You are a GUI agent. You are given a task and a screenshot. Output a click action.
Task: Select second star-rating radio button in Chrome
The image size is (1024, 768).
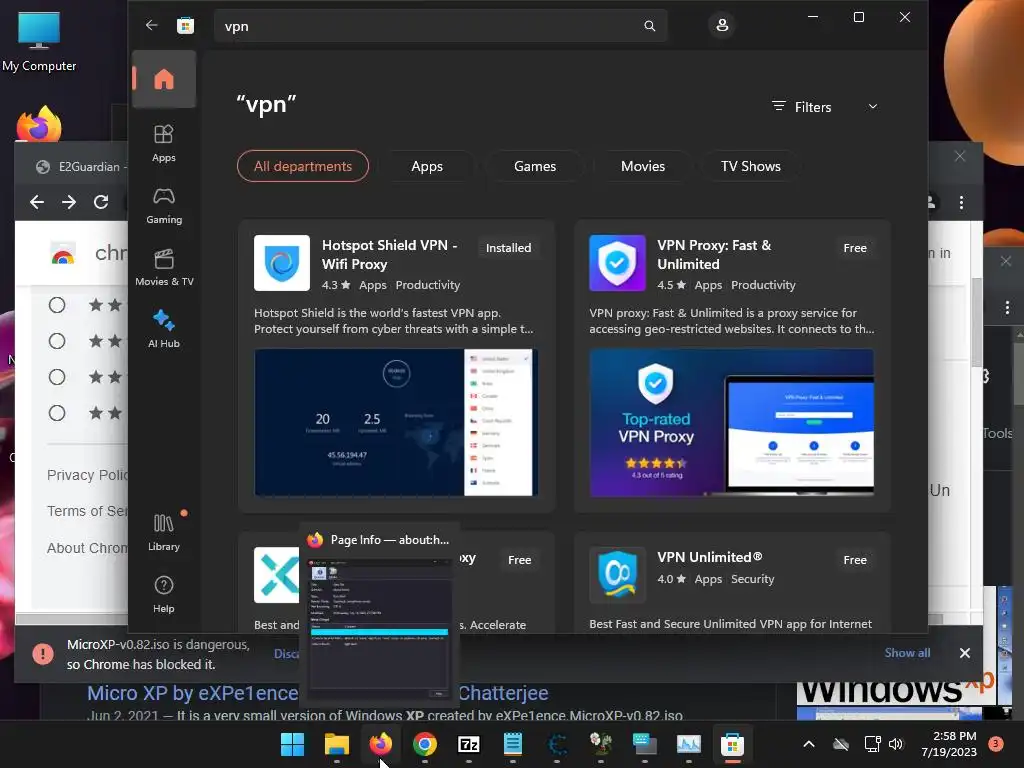click(57, 341)
